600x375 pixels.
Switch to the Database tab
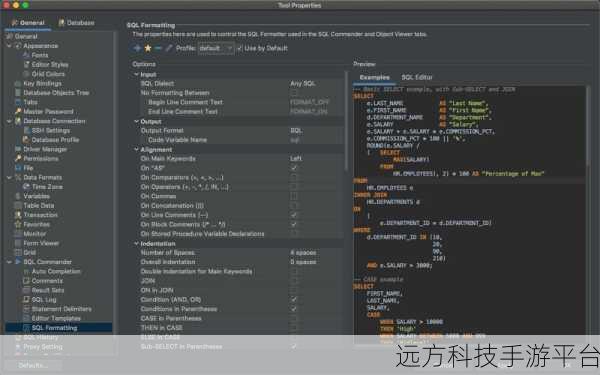(x=76, y=23)
